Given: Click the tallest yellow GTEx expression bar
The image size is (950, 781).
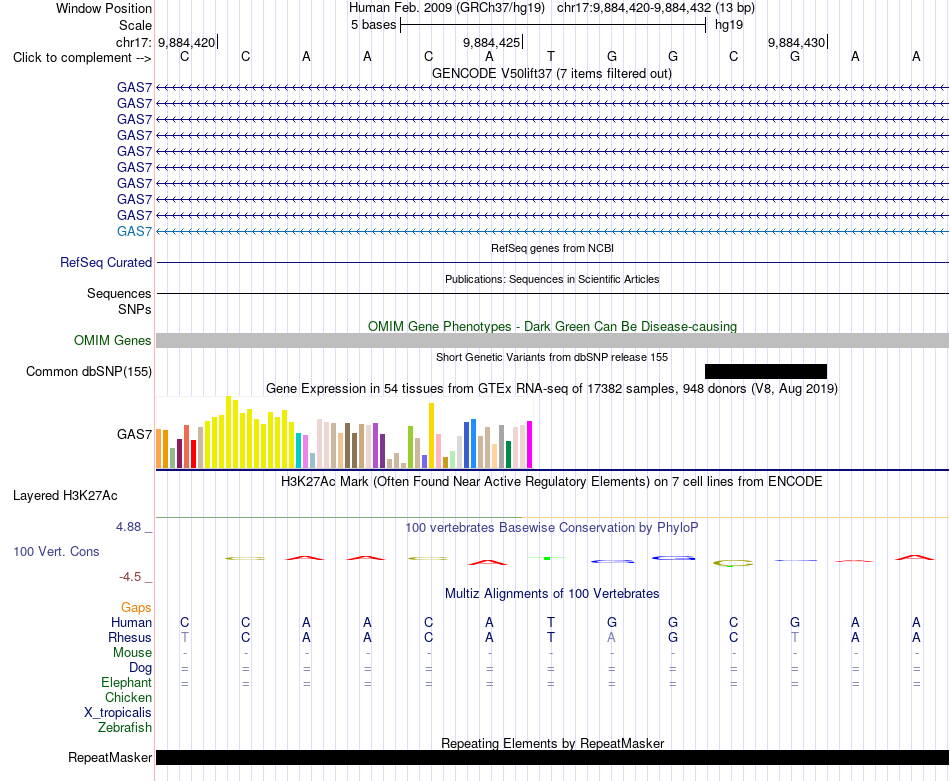Looking at the screenshot, I should pos(228,432).
